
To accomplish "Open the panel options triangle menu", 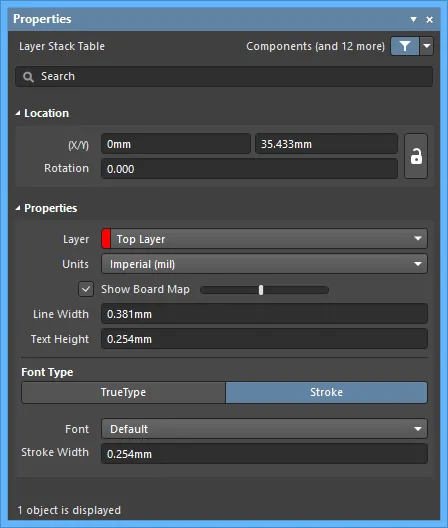I will (413, 20).
